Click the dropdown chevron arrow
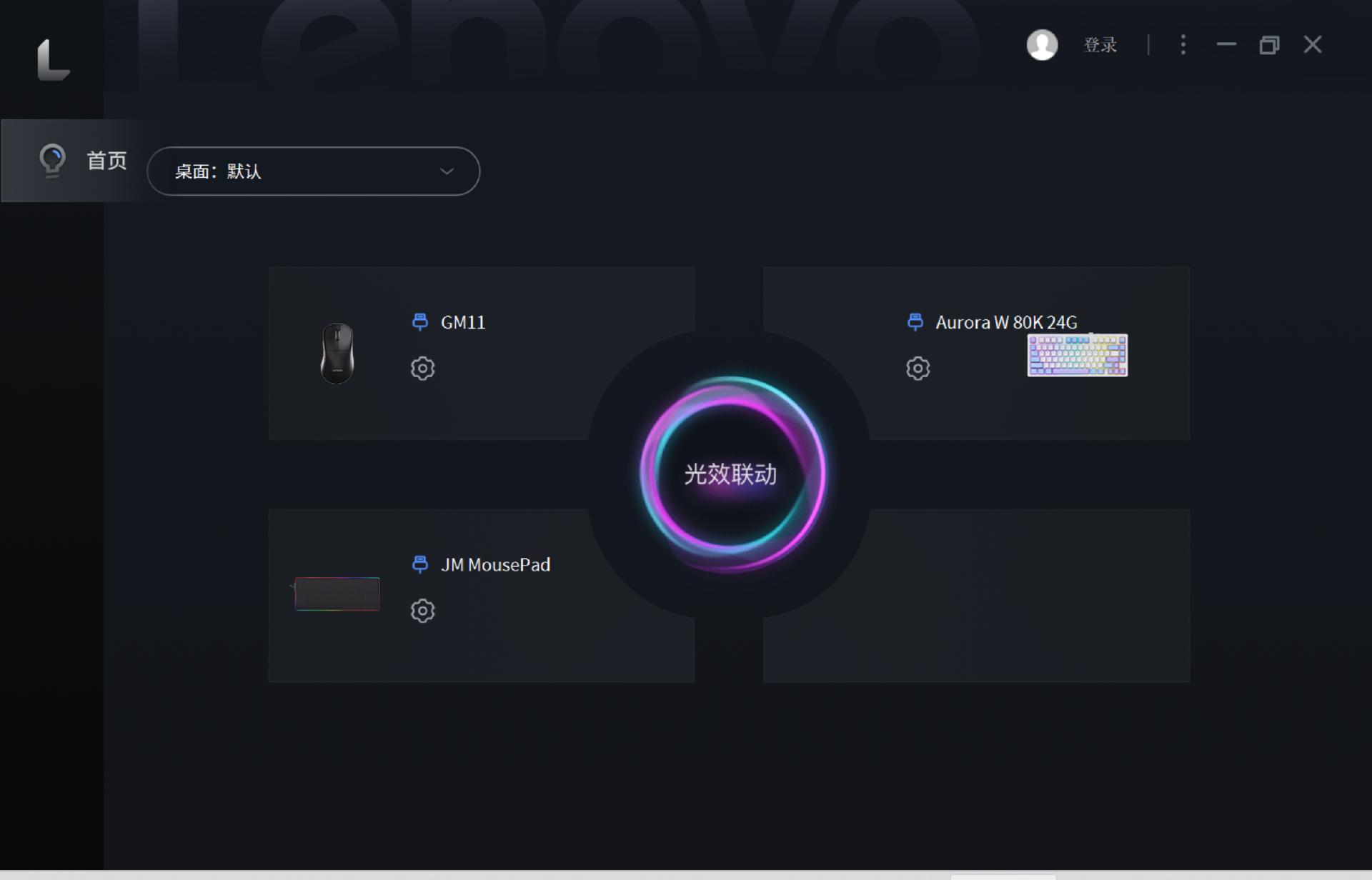This screenshot has width=1372, height=880. coord(447,171)
